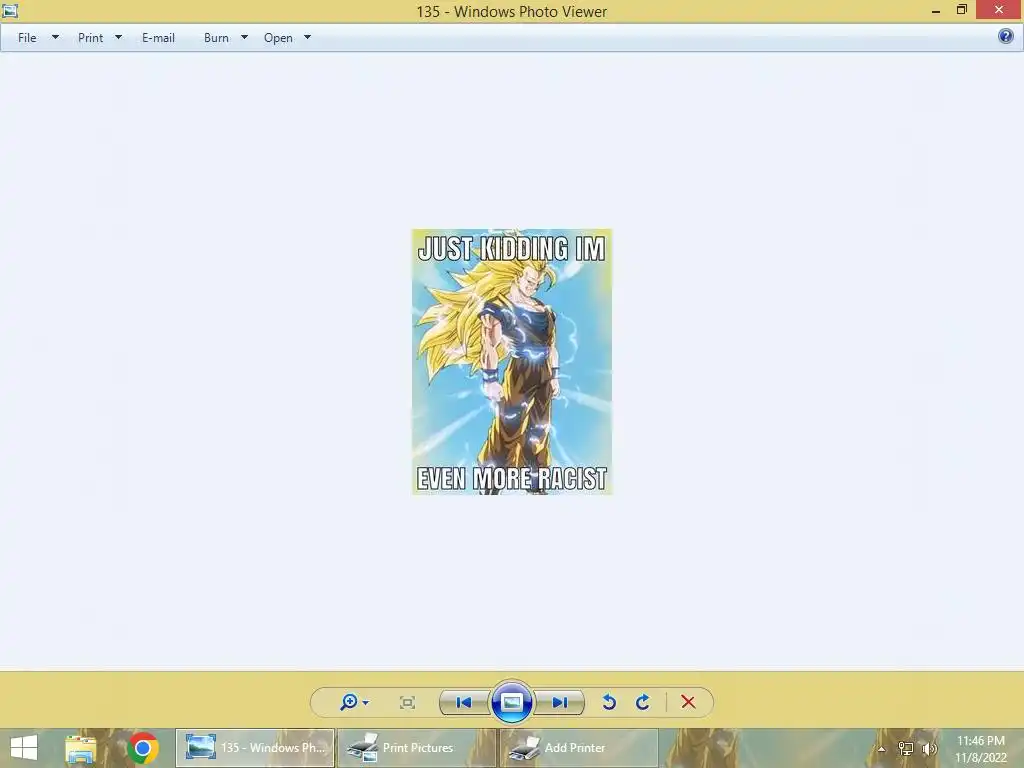Show hidden system tray icons
Image resolution: width=1024 pixels, height=768 pixels.
882,749
